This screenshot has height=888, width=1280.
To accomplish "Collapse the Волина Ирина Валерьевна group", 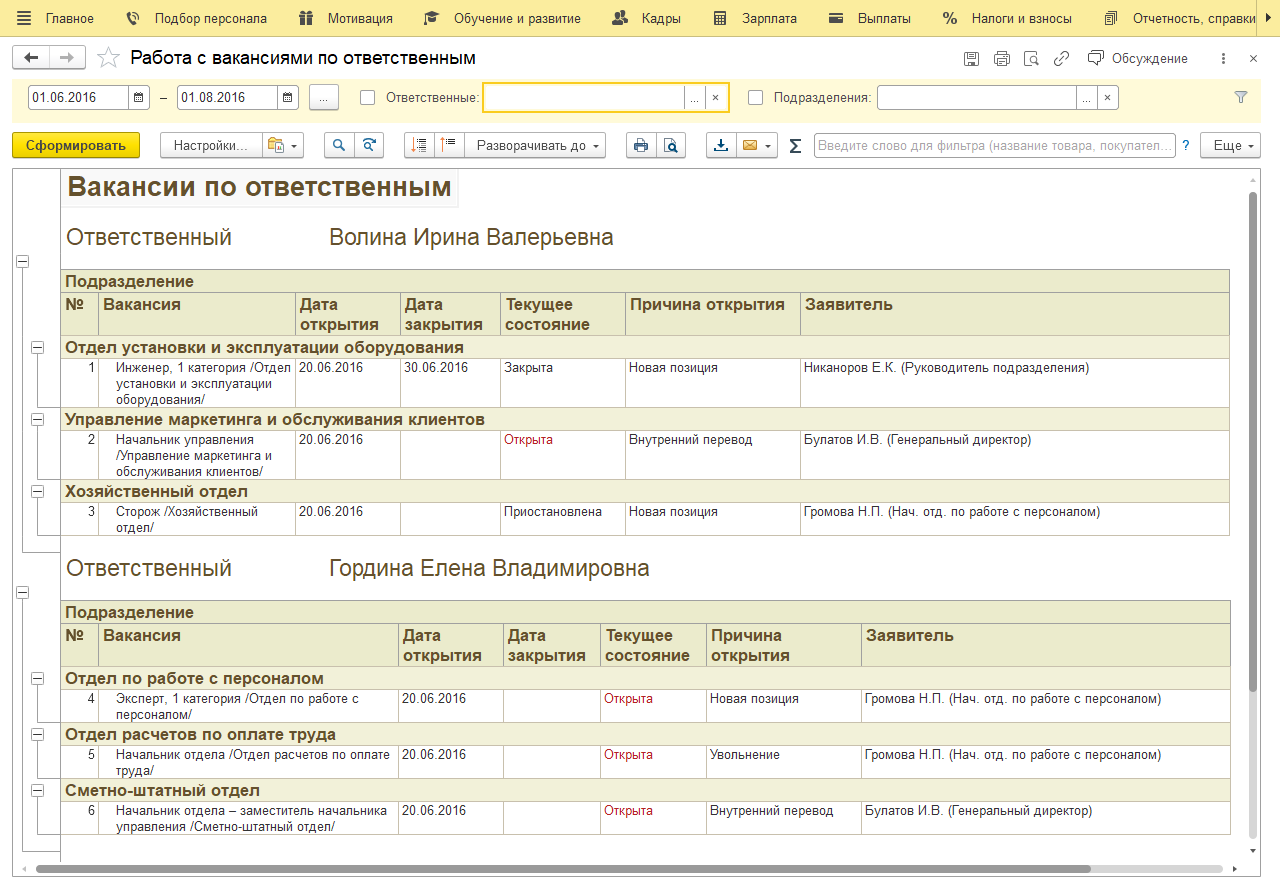I will [x=22, y=261].
